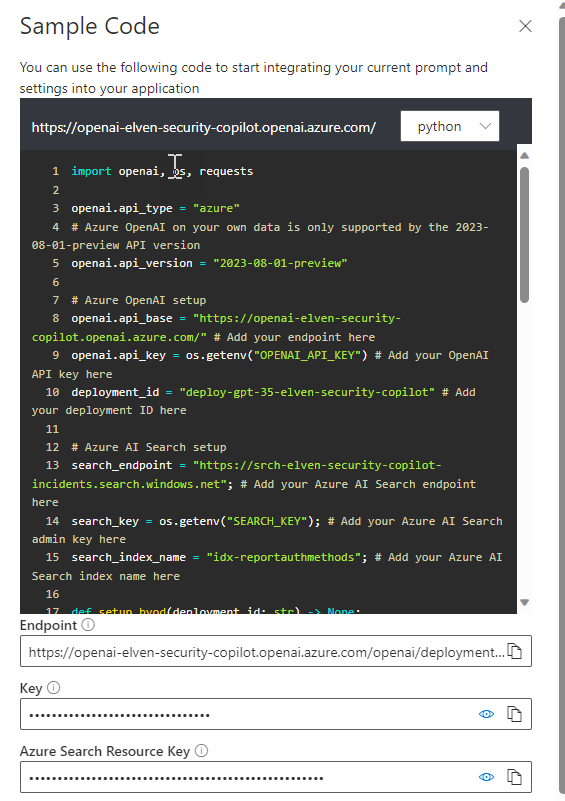The width and height of the screenshot is (565, 801).
Task: Reveal the hidden Key with eye icon
Action: 486,714
